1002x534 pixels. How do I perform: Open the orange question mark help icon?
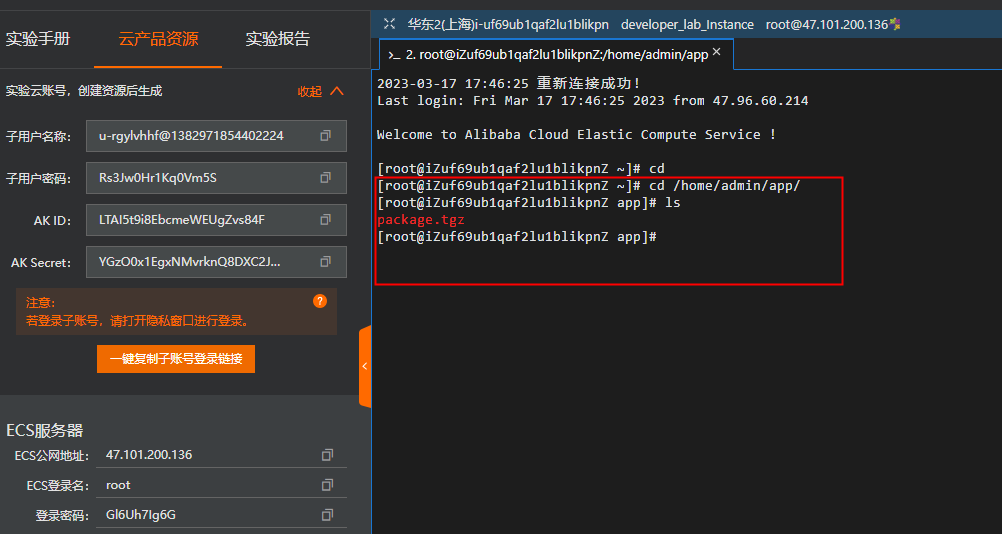(x=320, y=301)
